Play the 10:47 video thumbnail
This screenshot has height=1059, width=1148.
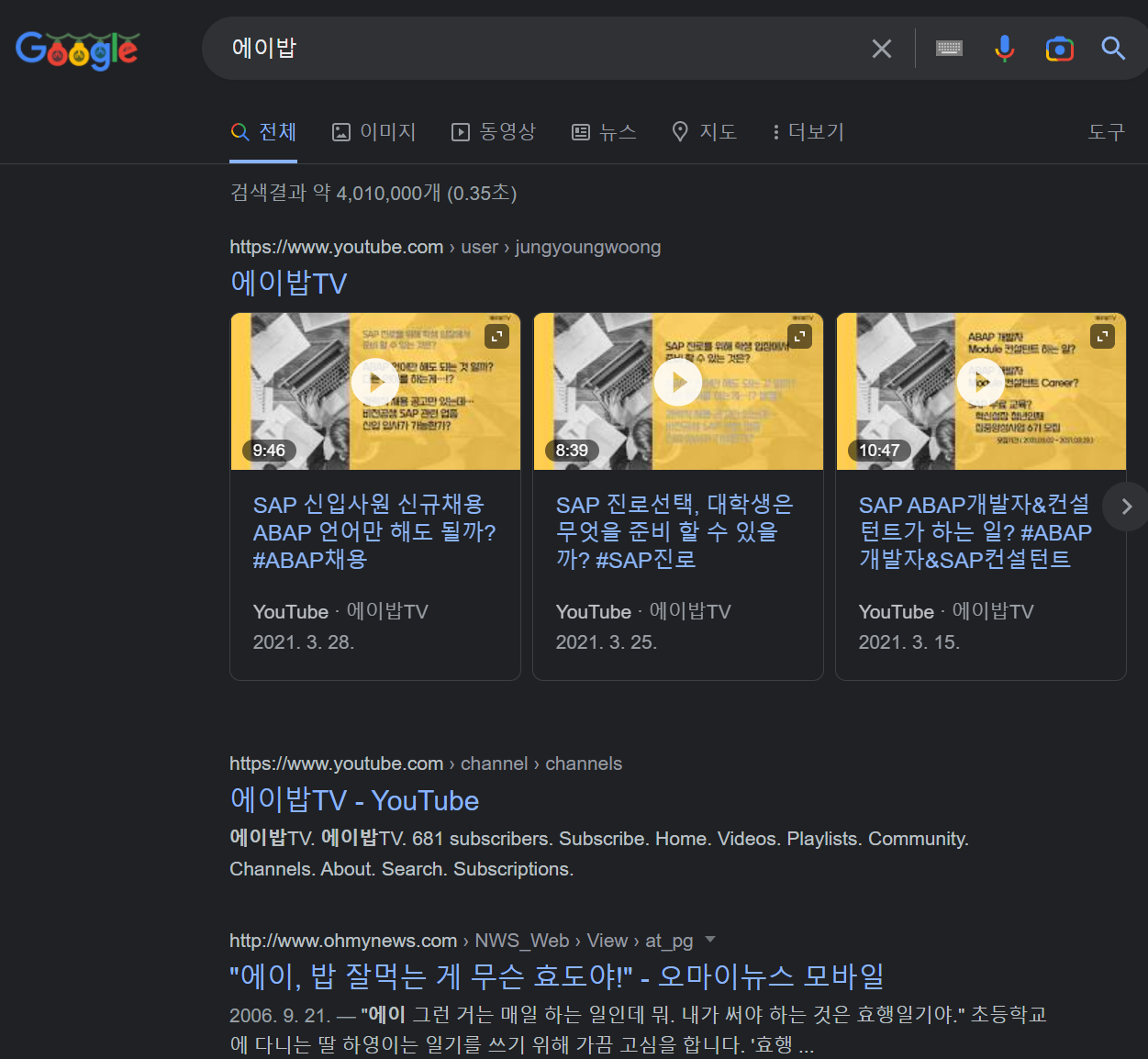tap(981, 392)
